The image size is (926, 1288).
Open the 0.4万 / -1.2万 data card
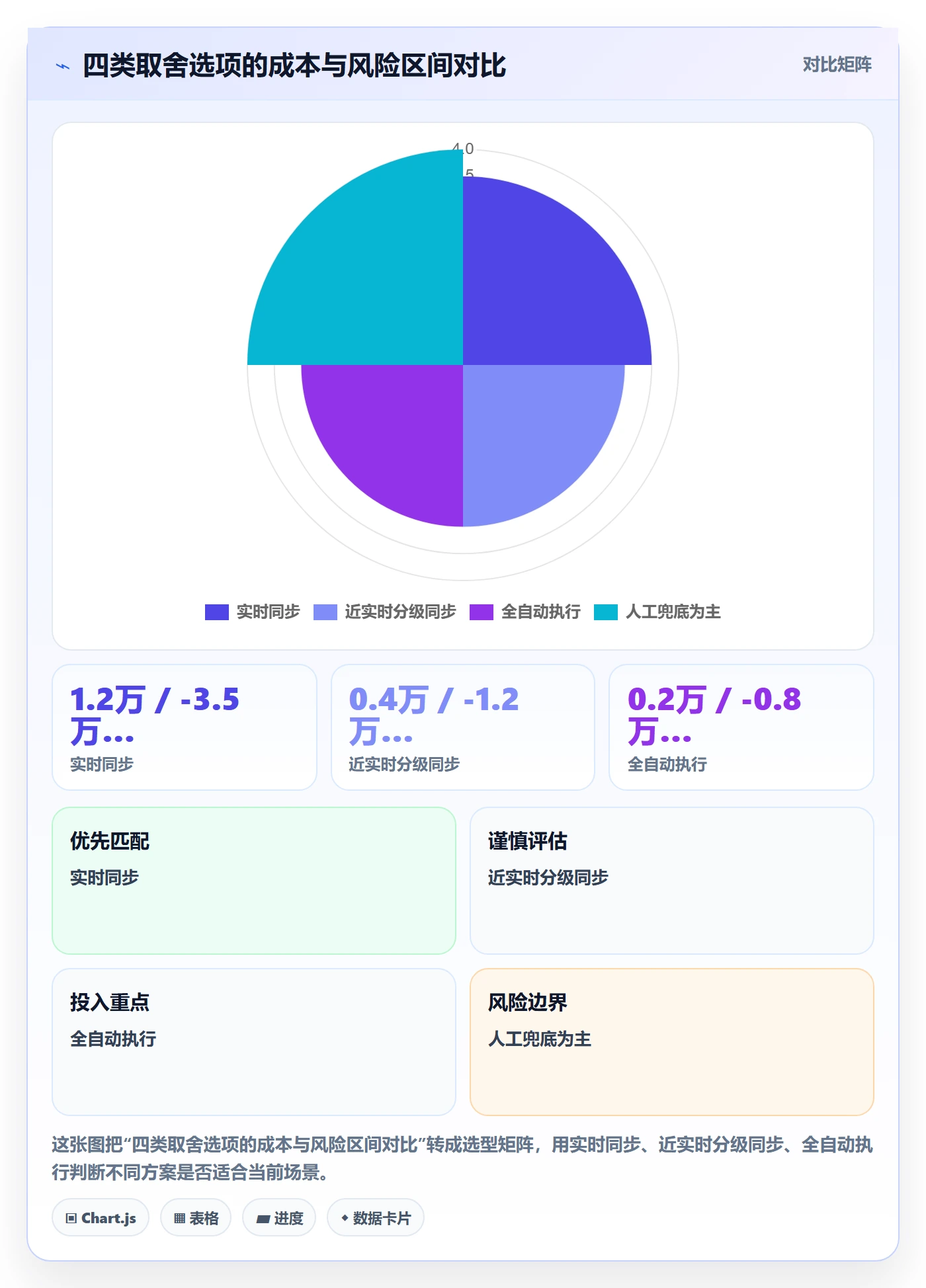(463, 727)
